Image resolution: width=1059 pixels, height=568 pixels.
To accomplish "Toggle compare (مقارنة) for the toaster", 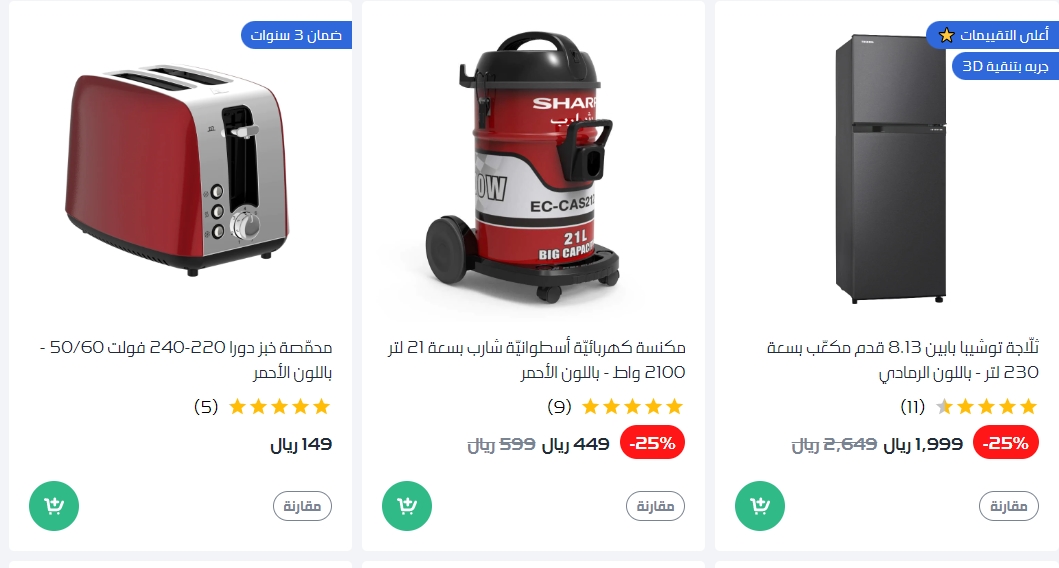I will pos(302,506).
